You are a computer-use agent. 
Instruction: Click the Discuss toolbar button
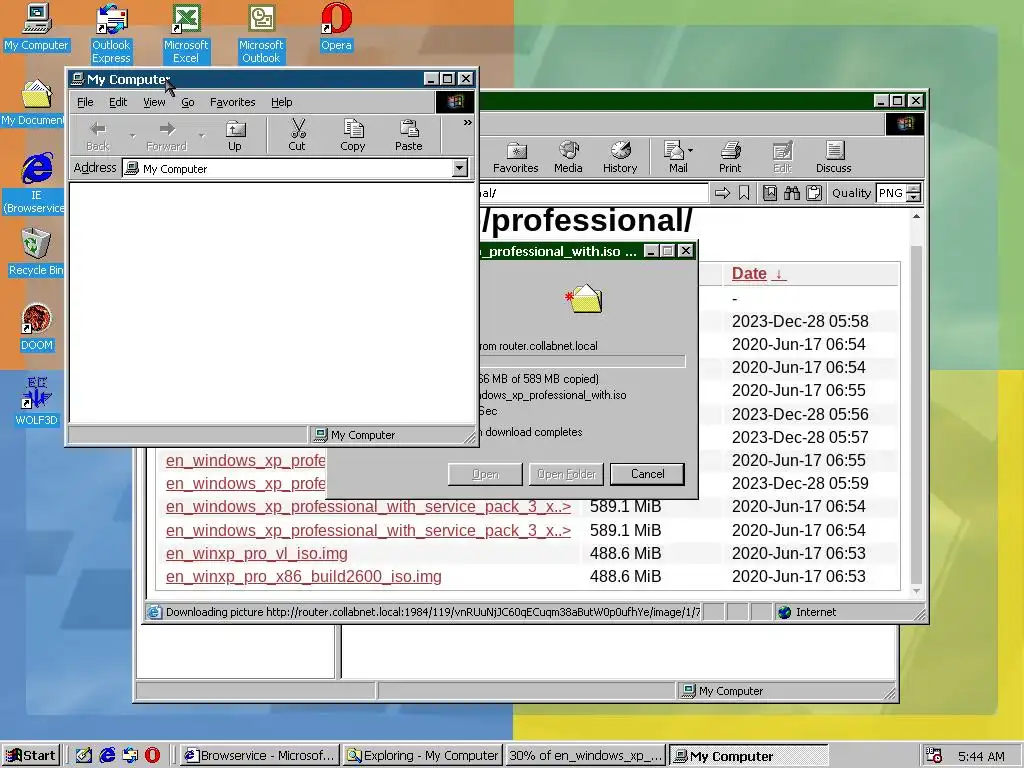tap(834, 157)
